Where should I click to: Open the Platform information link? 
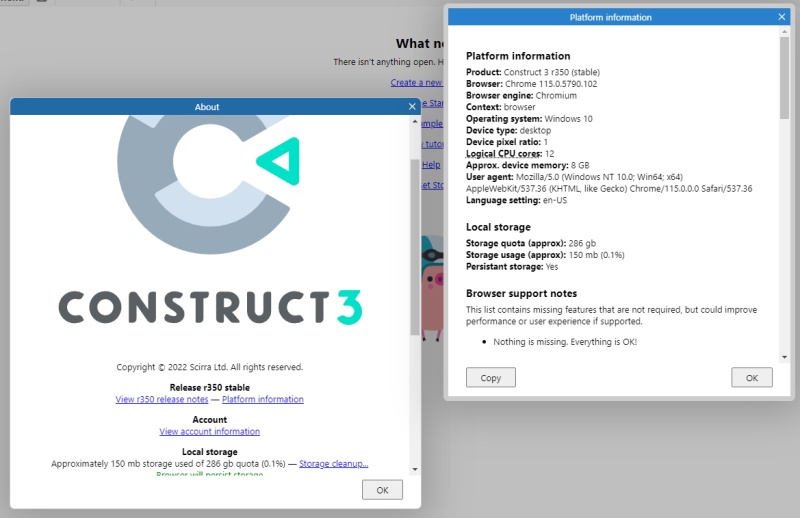pyautogui.click(x=263, y=399)
